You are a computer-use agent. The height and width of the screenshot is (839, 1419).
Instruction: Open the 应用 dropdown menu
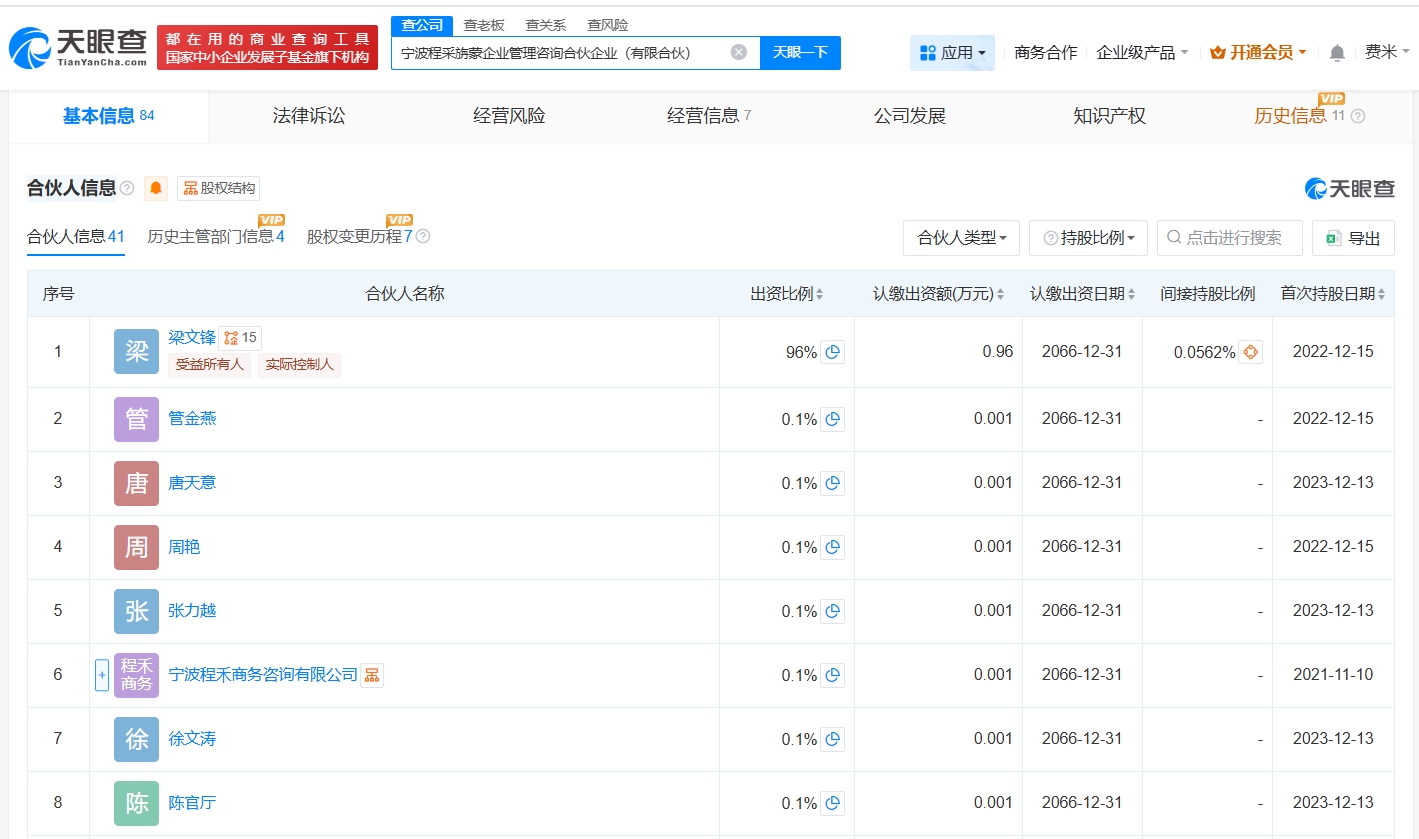952,52
